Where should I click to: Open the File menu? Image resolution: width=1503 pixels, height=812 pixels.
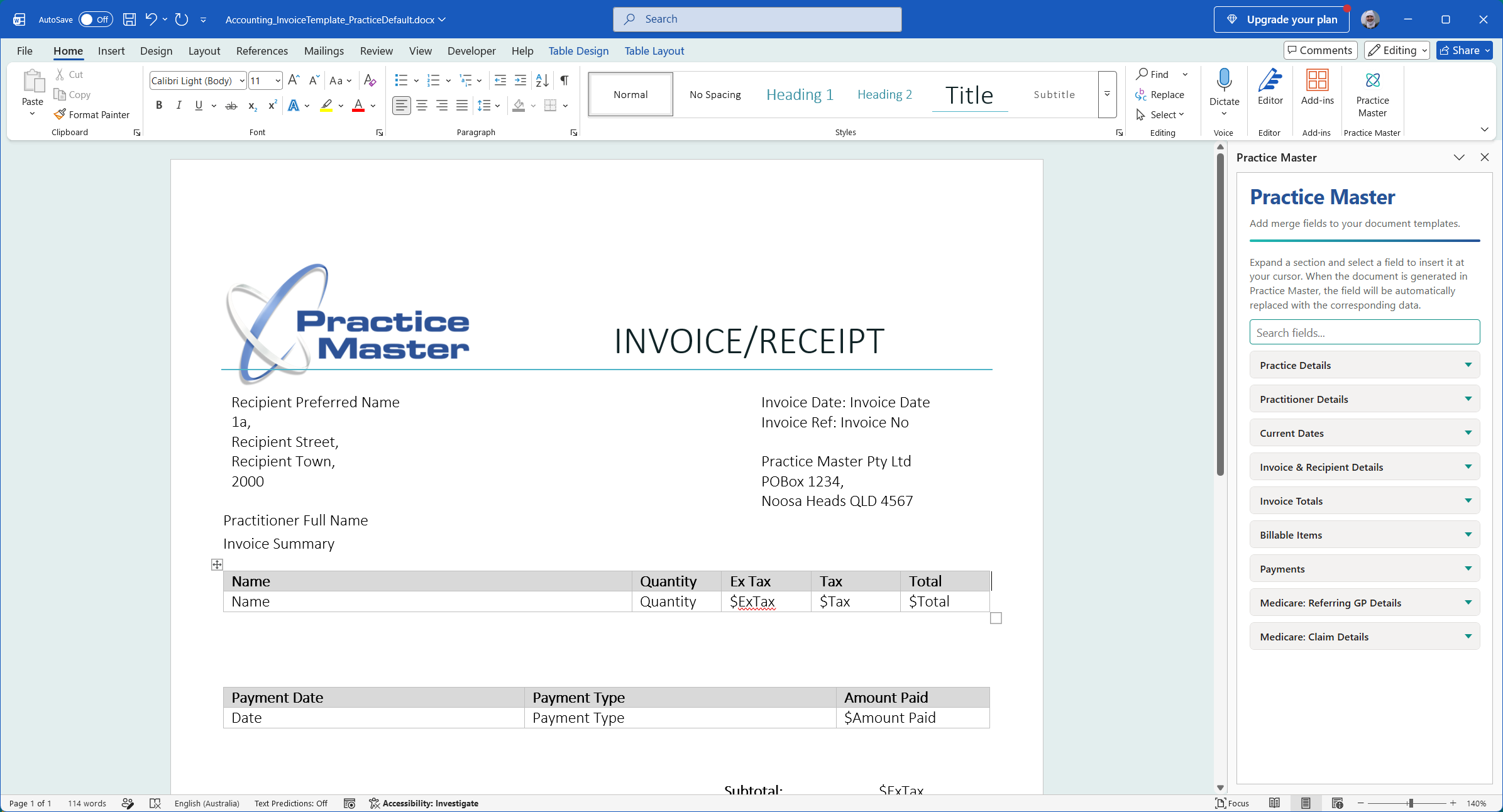click(x=25, y=51)
